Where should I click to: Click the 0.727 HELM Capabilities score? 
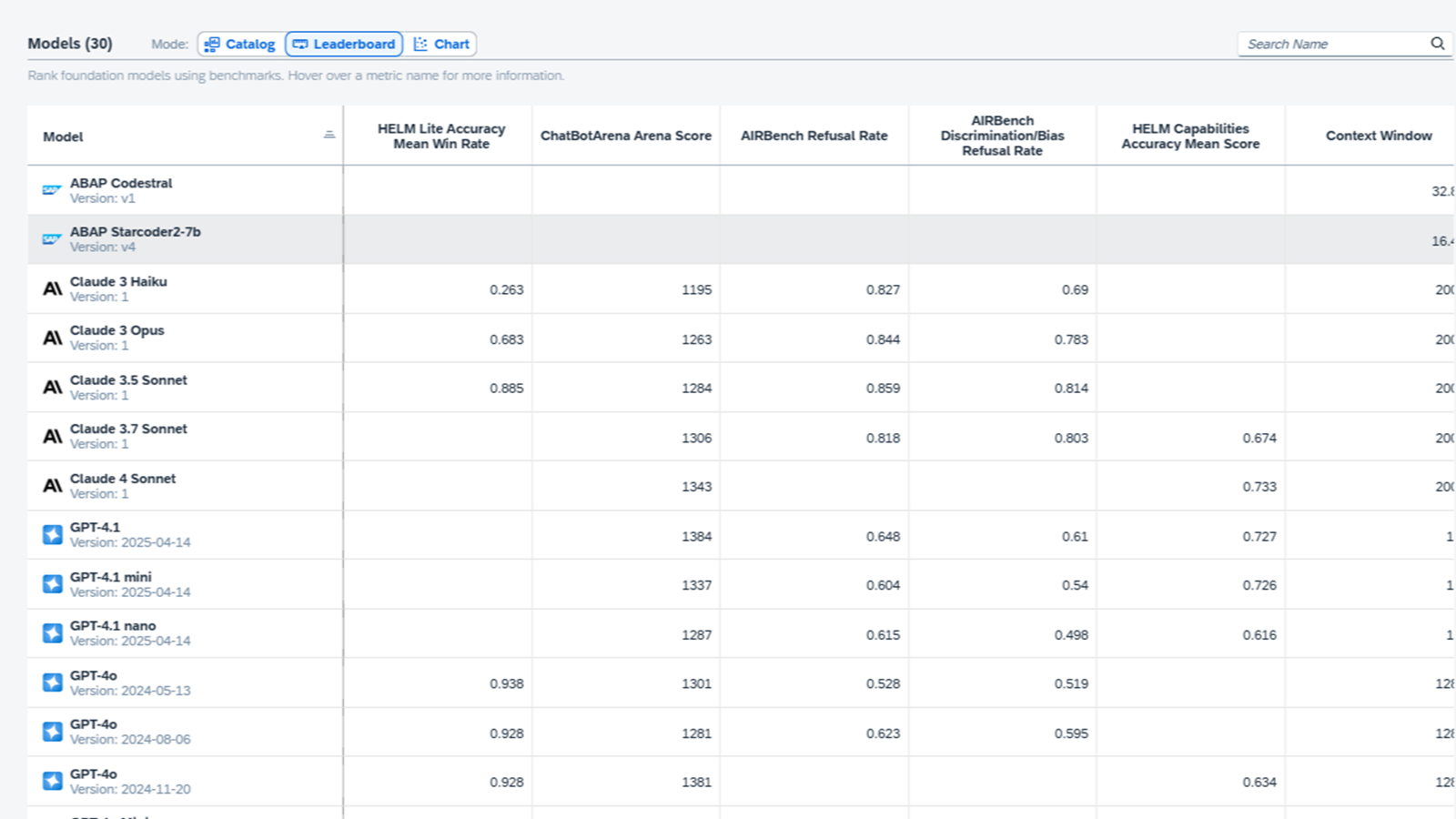[1259, 536]
